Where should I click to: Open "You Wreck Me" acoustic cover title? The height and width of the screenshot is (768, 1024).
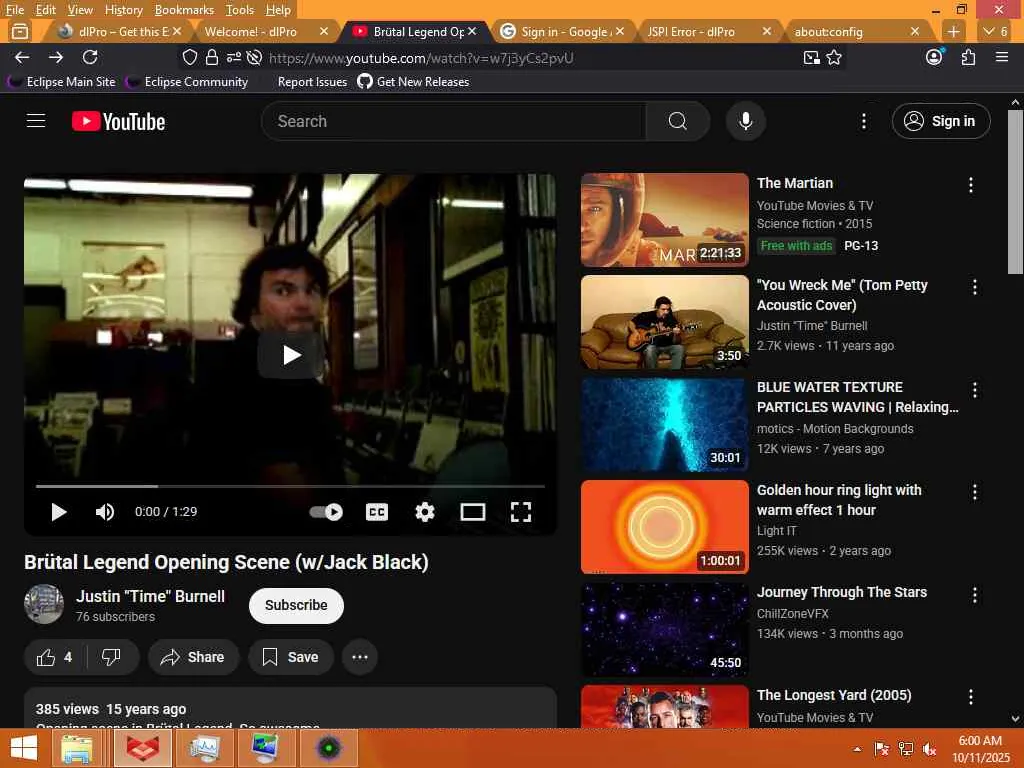[842, 295]
